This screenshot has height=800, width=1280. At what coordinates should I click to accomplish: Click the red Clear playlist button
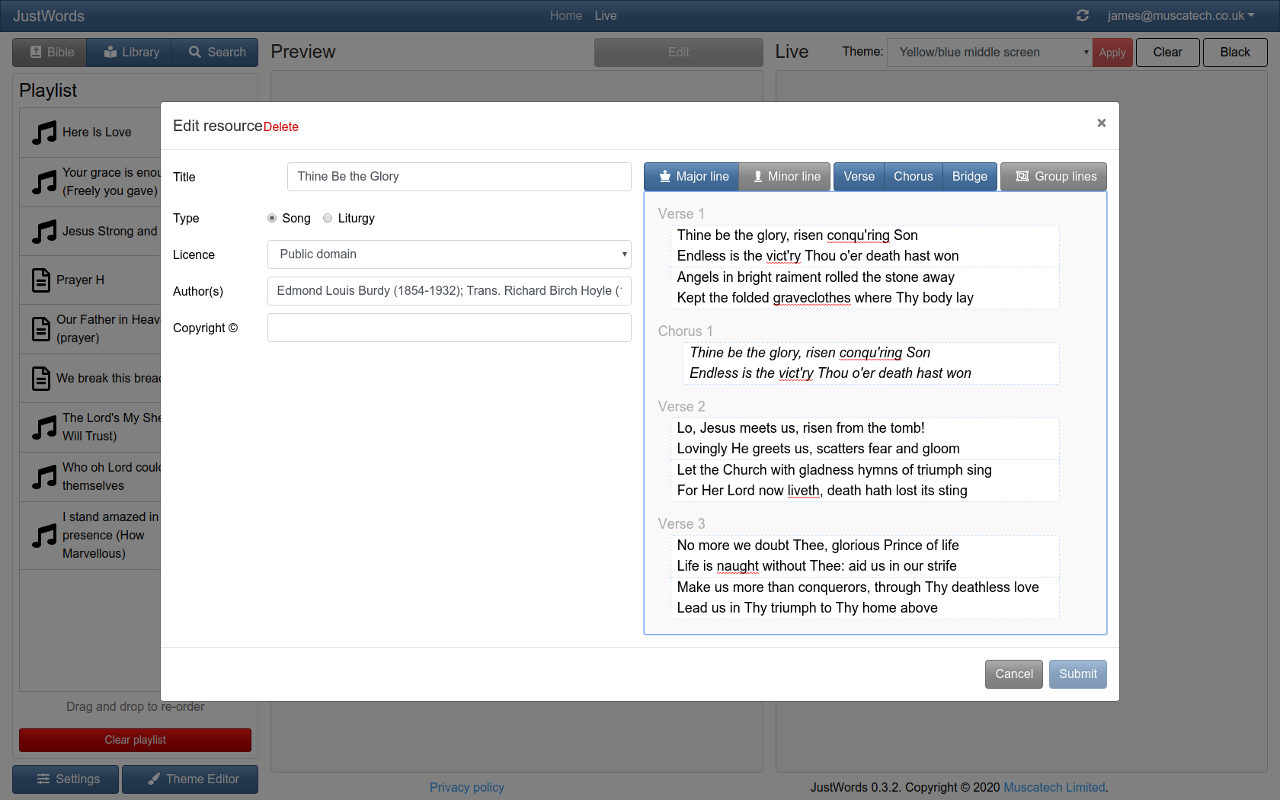click(135, 740)
